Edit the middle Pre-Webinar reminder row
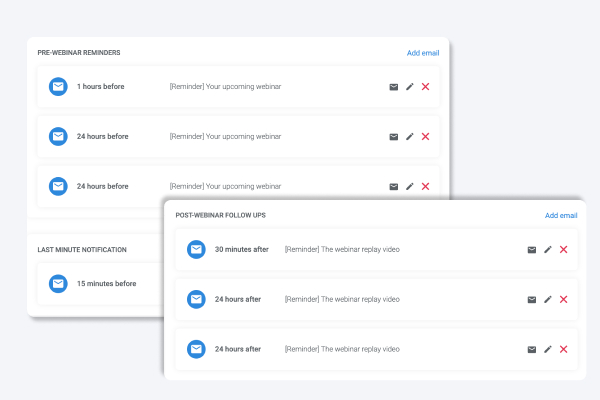 (410, 136)
